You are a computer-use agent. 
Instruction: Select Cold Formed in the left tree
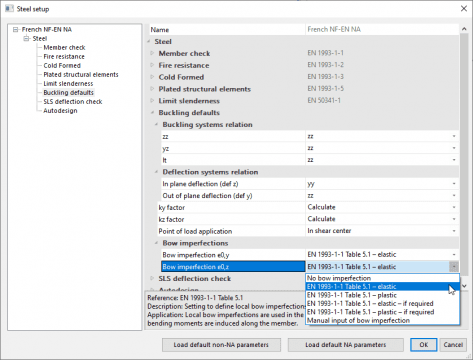tap(62, 66)
